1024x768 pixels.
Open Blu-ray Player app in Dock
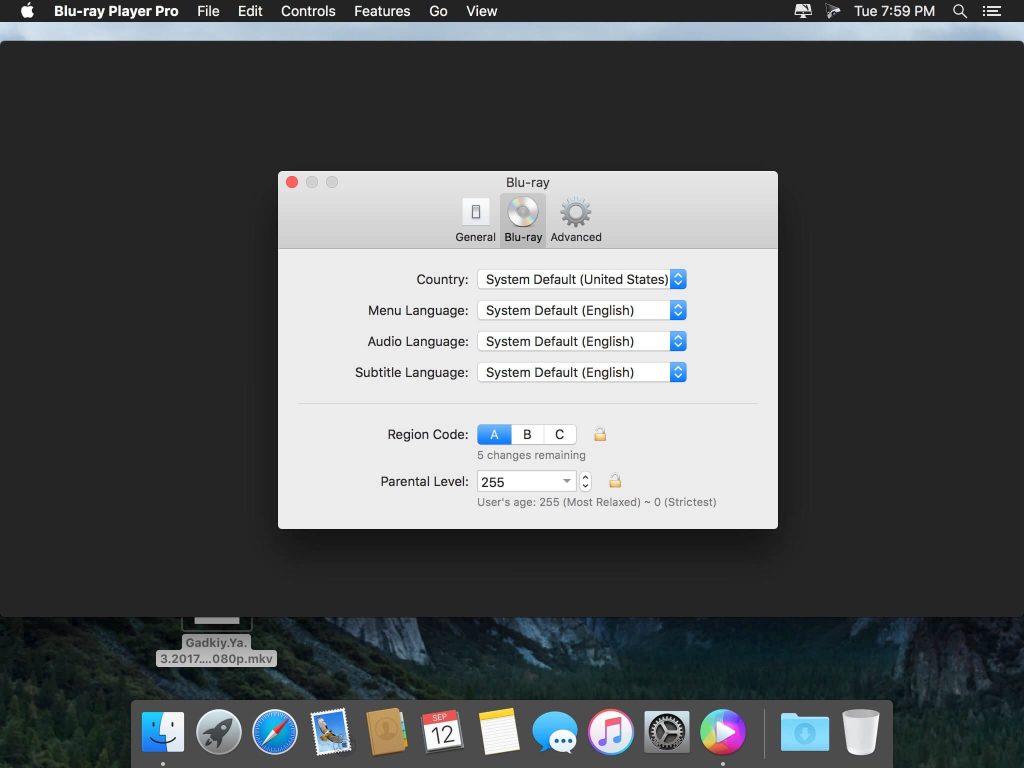(722, 732)
